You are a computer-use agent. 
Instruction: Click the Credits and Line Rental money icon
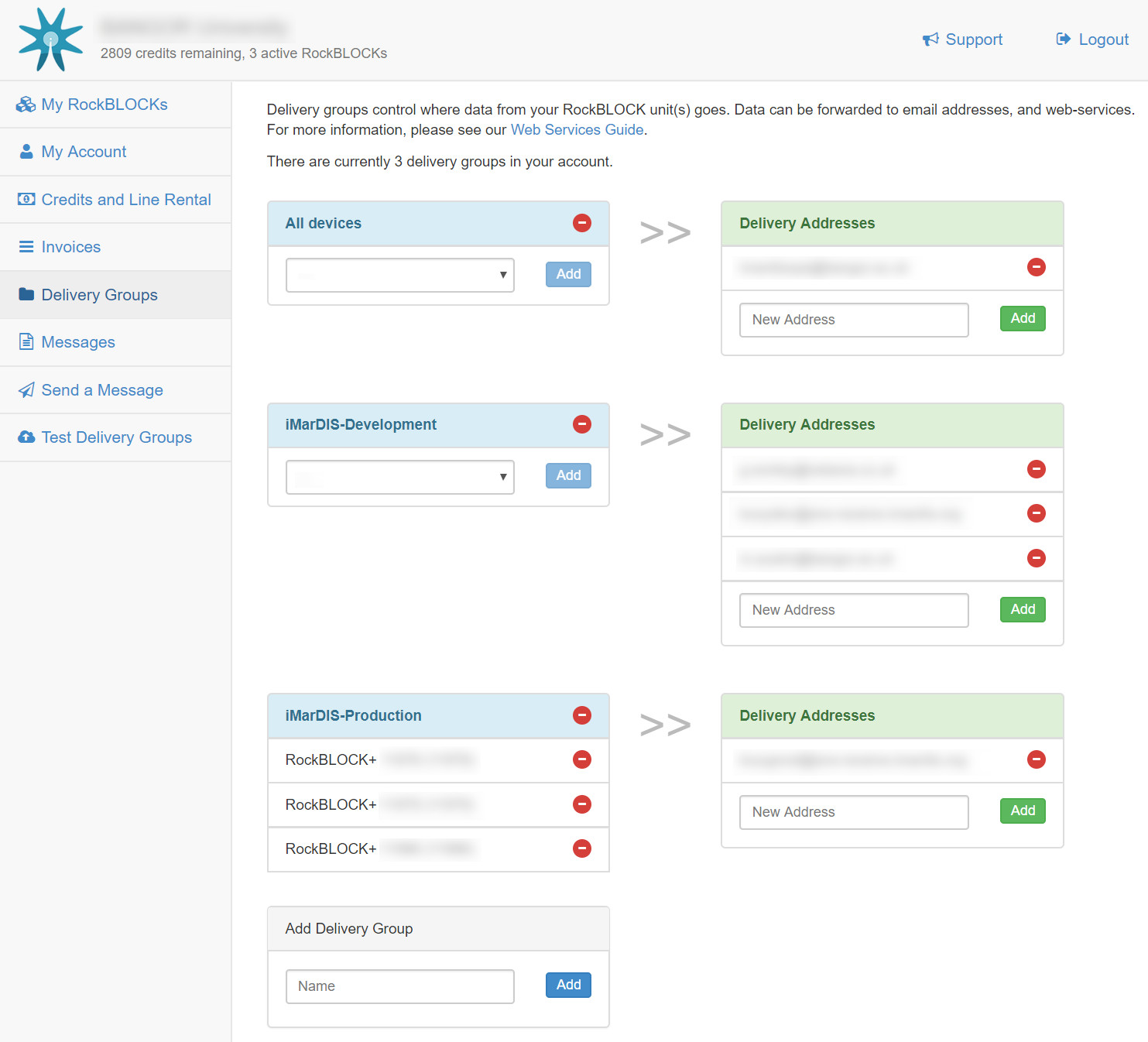click(x=26, y=200)
